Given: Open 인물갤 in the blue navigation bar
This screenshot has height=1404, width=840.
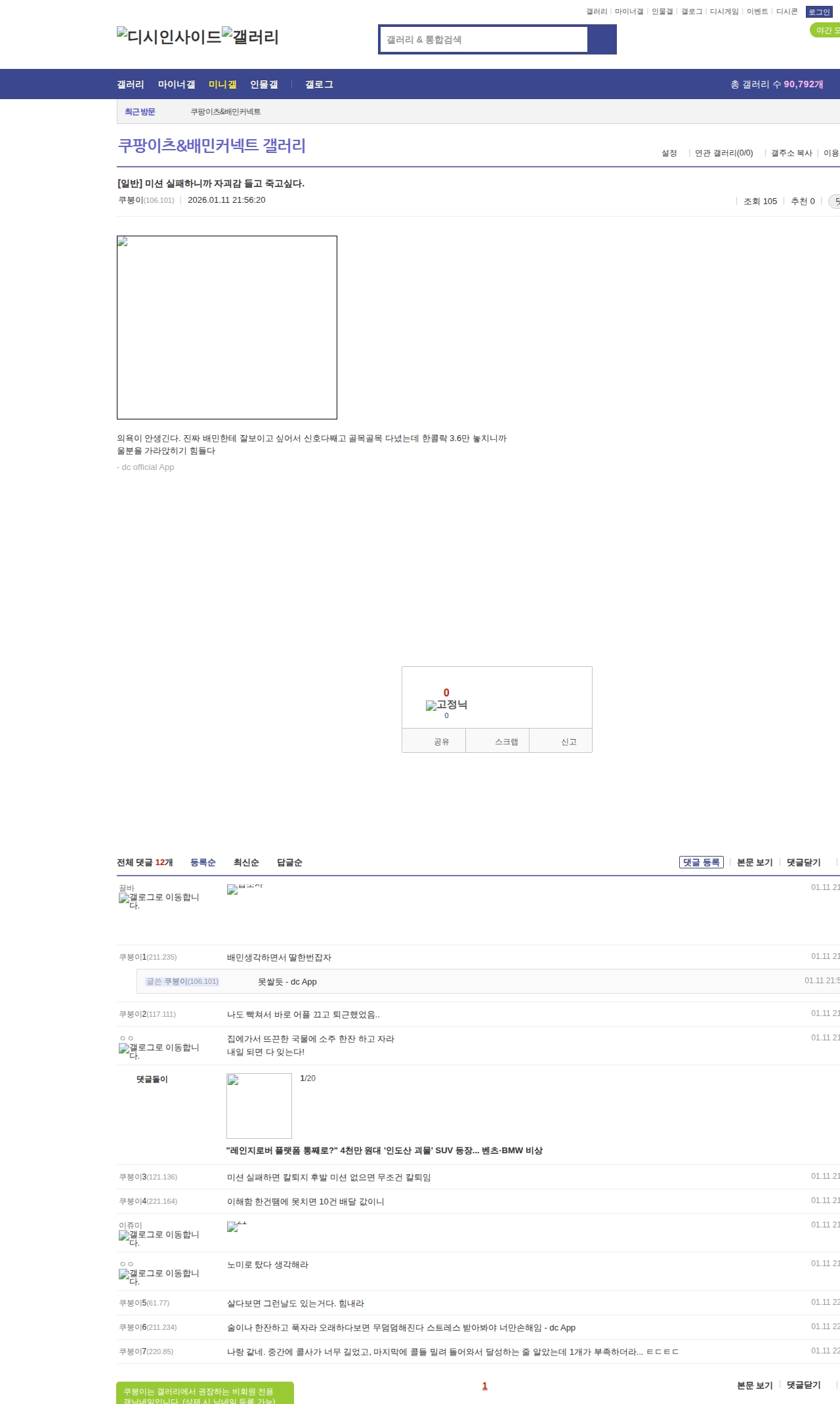Looking at the screenshot, I should coord(264,85).
